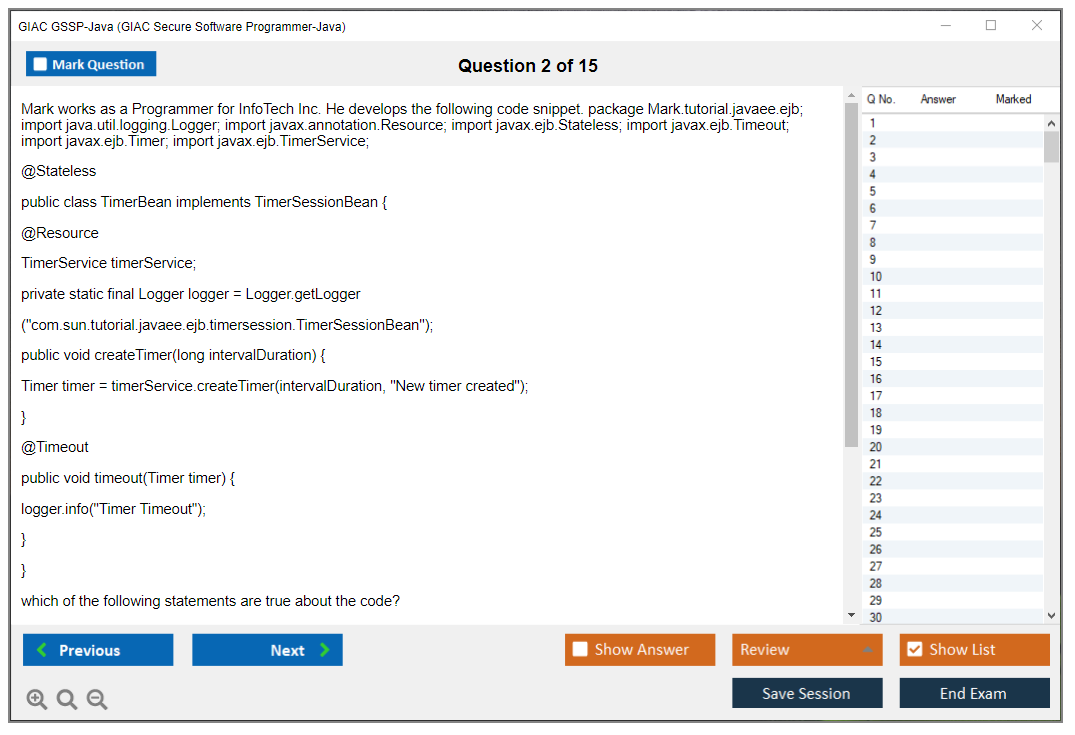Click the up chevron on the Review button
The height and width of the screenshot is (735, 1075).
click(x=868, y=649)
